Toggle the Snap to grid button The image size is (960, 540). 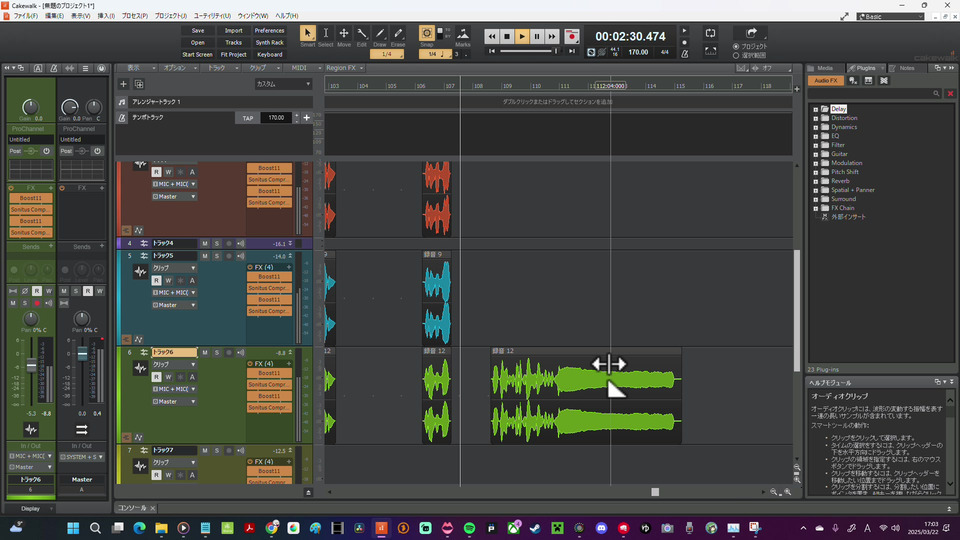[x=427, y=34]
